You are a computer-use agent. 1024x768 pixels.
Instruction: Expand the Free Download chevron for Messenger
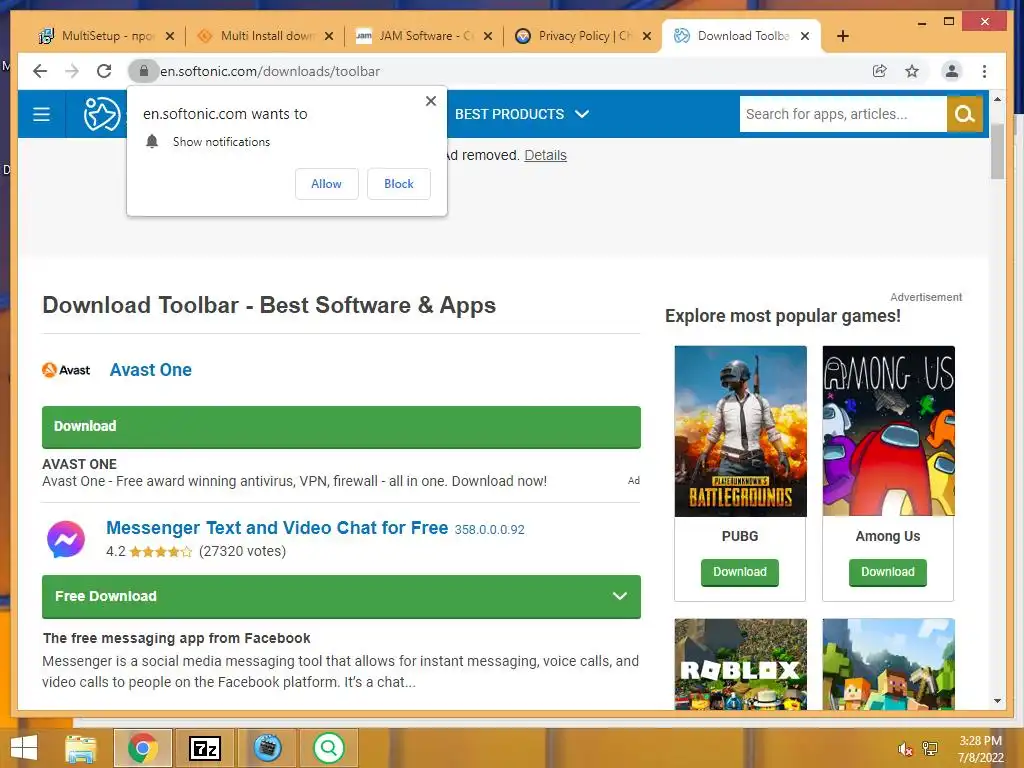pos(620,596)
